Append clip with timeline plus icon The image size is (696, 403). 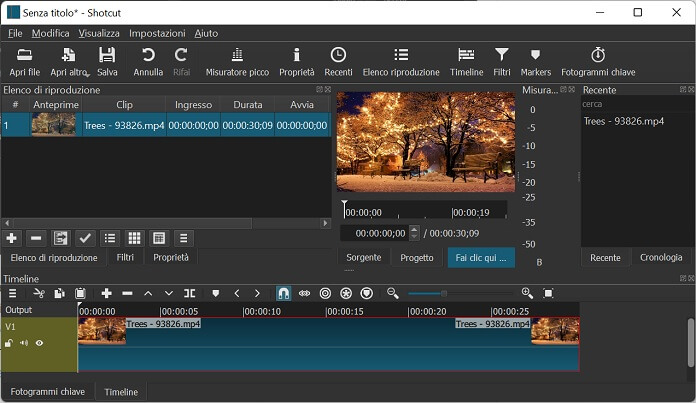107,293
